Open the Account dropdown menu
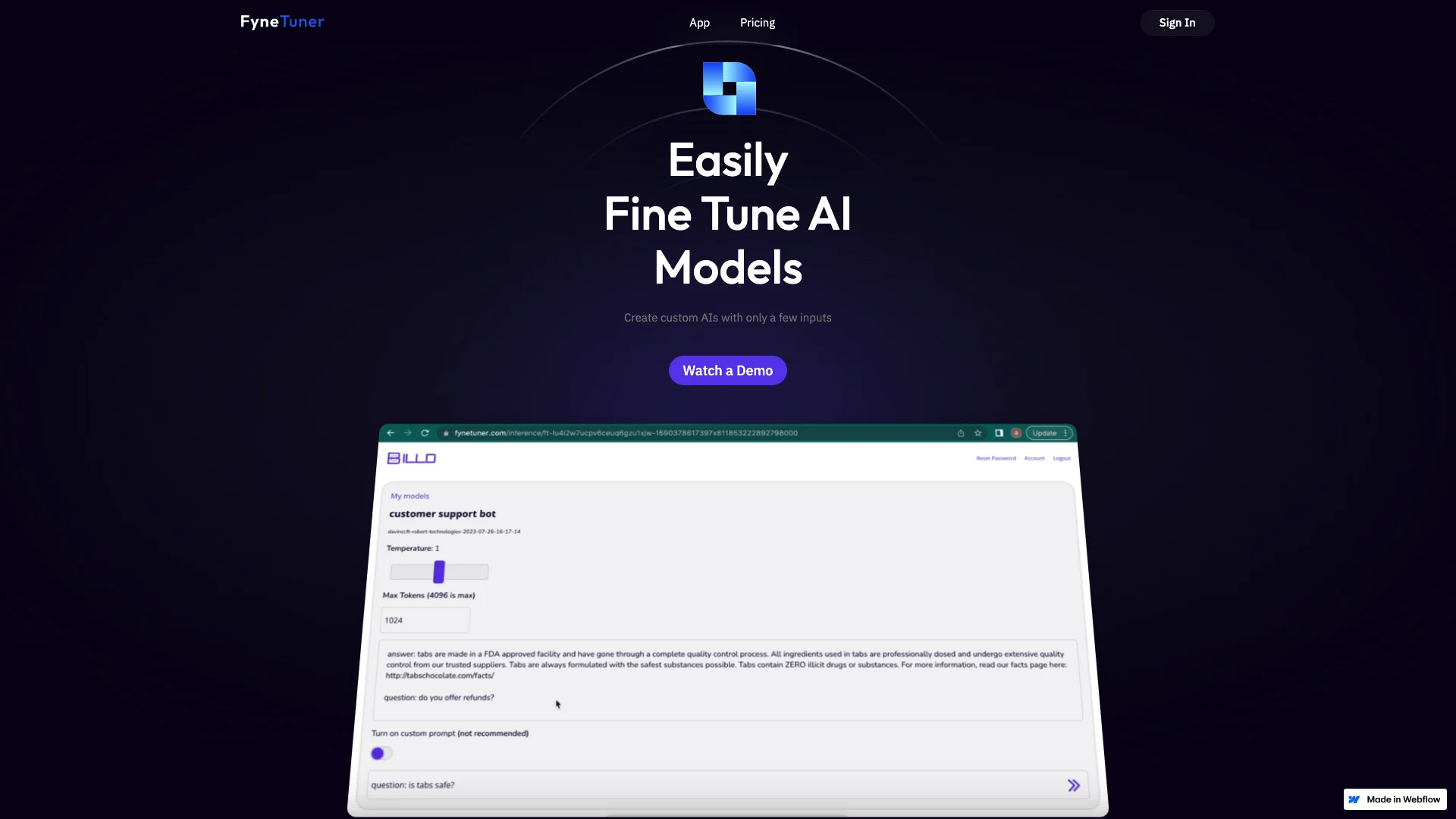1456x819 pixels. coord(1034,458)
